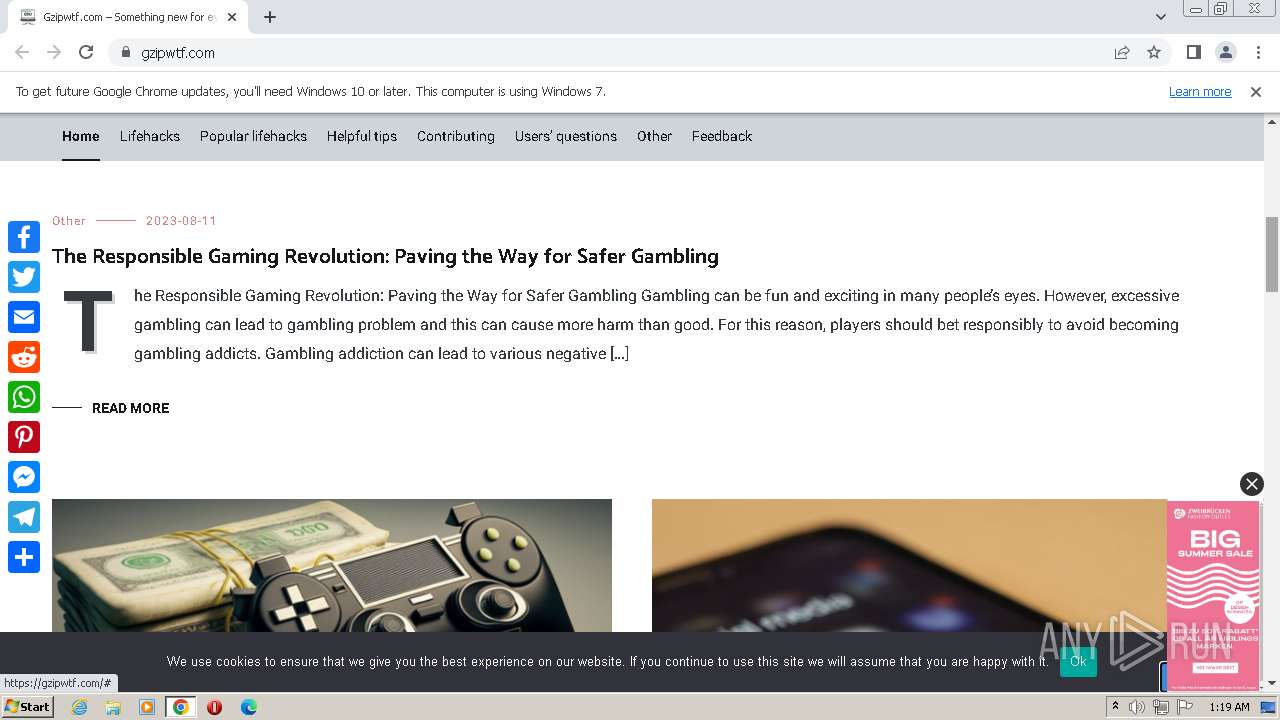Share via WhatsApp sidebar icon
Screen dimensions: 1280x720
coord(24,397)
